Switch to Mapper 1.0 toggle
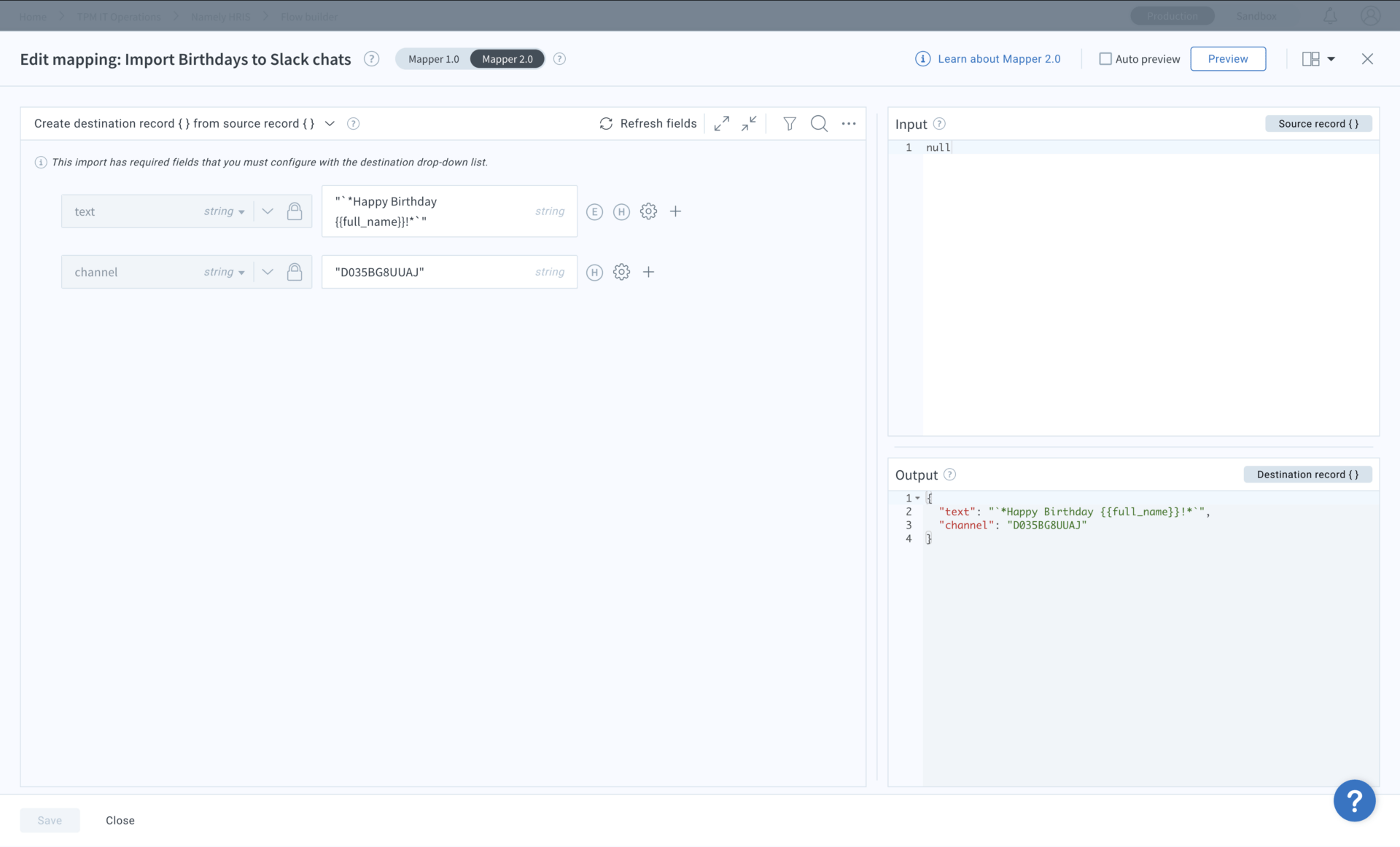This screenshot has width=1400, height=847. 433,59
